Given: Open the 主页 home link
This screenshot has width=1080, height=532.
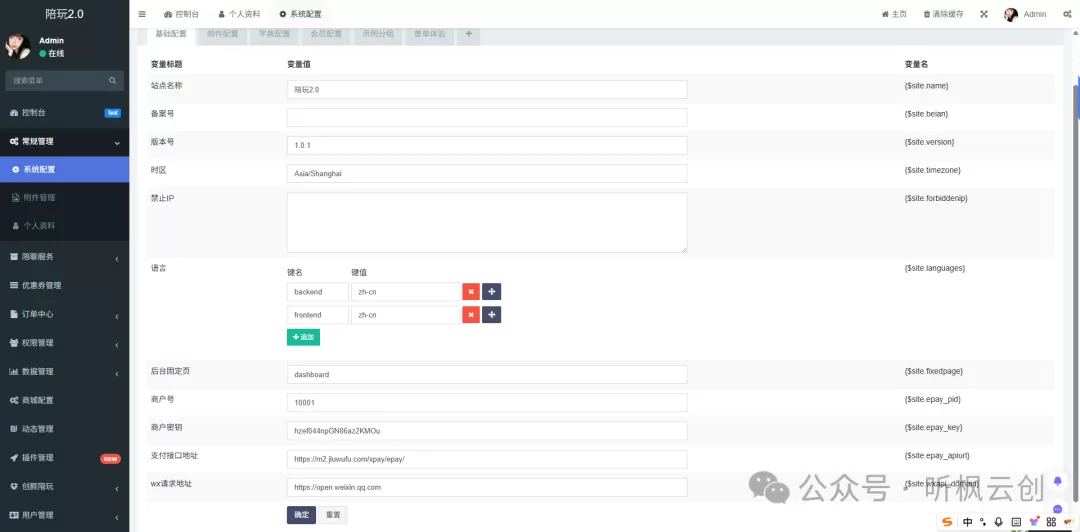Looking at the screenshot, I should 894,14.
